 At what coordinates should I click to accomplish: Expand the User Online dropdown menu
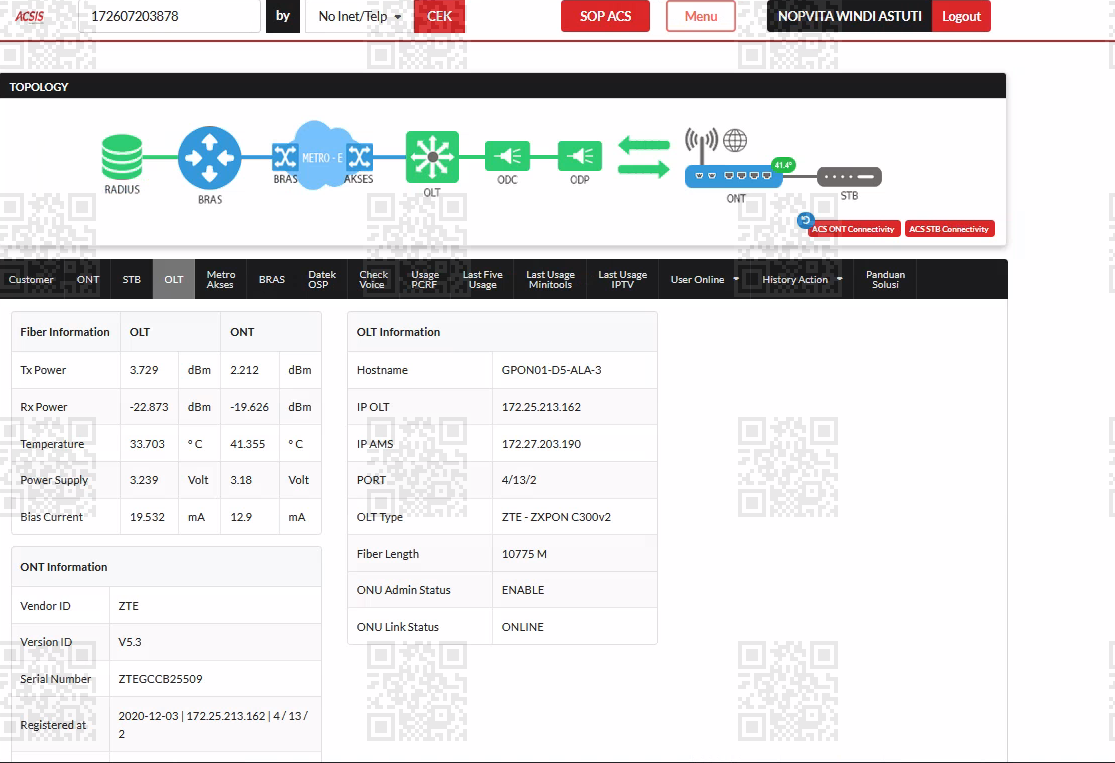click(x=704, y=279)
